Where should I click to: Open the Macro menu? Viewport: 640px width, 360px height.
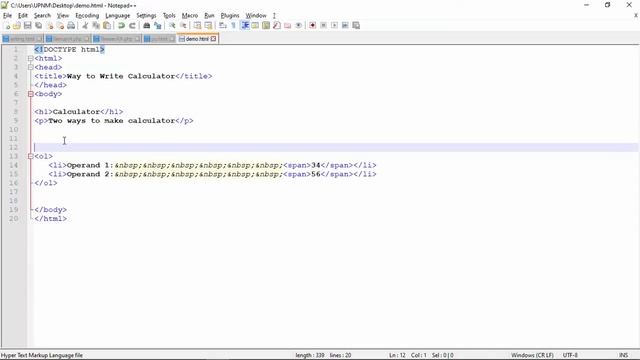[190, 16]
